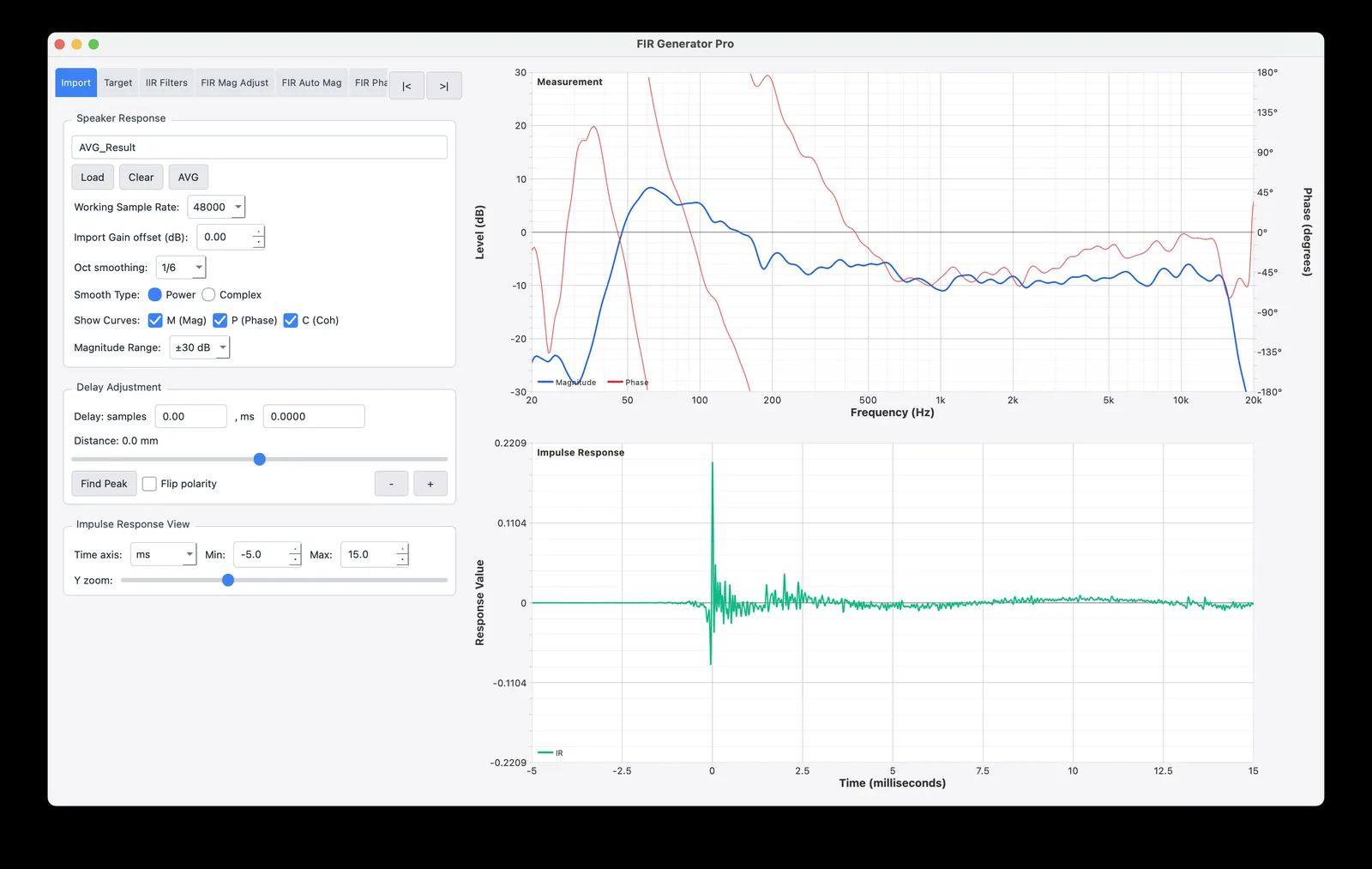This screenshot has height=869, width=1372.
Task: Decrease Import Gain offset stepper down arrow
Action: pos(259,243)
